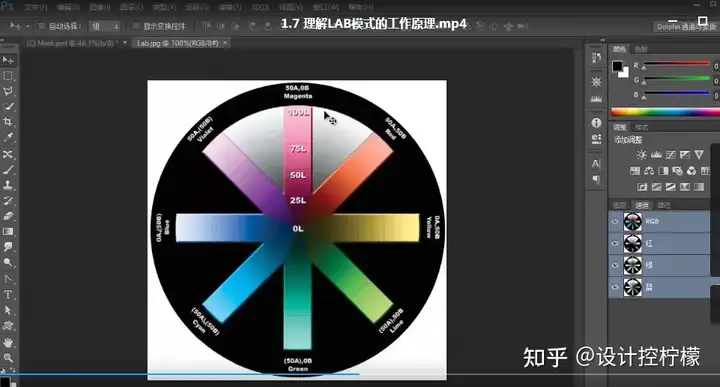Open the Auto-Select group dropdown

(105, 27)
